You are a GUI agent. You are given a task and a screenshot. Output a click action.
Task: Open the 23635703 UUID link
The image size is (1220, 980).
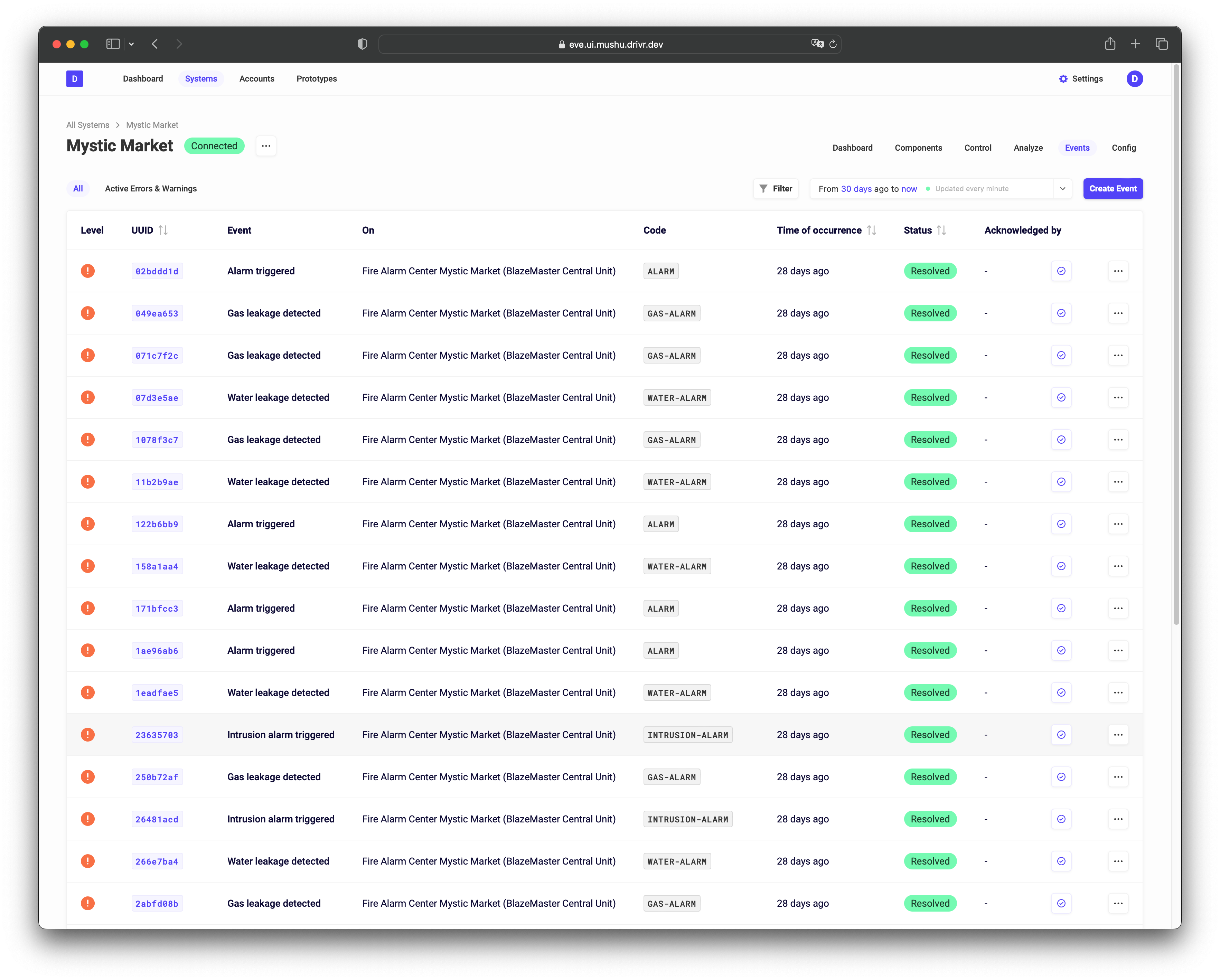click(x=157, y=735)
